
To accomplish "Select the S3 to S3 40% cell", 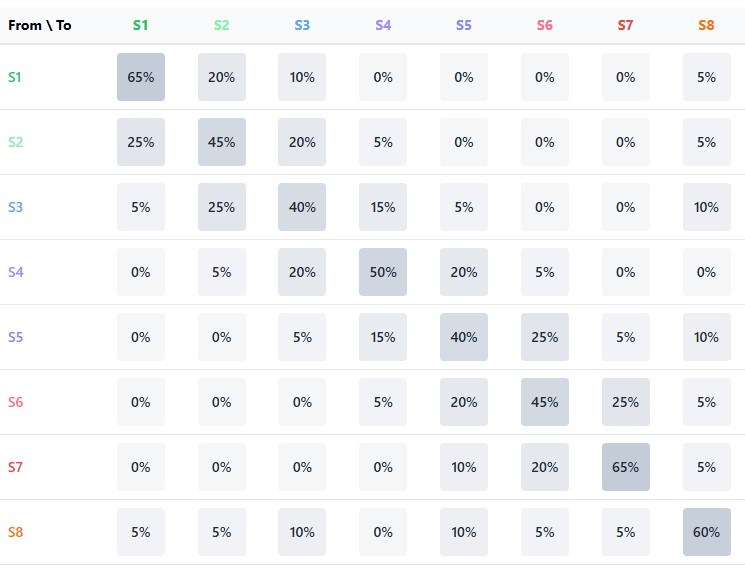I will (x=302, y=207).
